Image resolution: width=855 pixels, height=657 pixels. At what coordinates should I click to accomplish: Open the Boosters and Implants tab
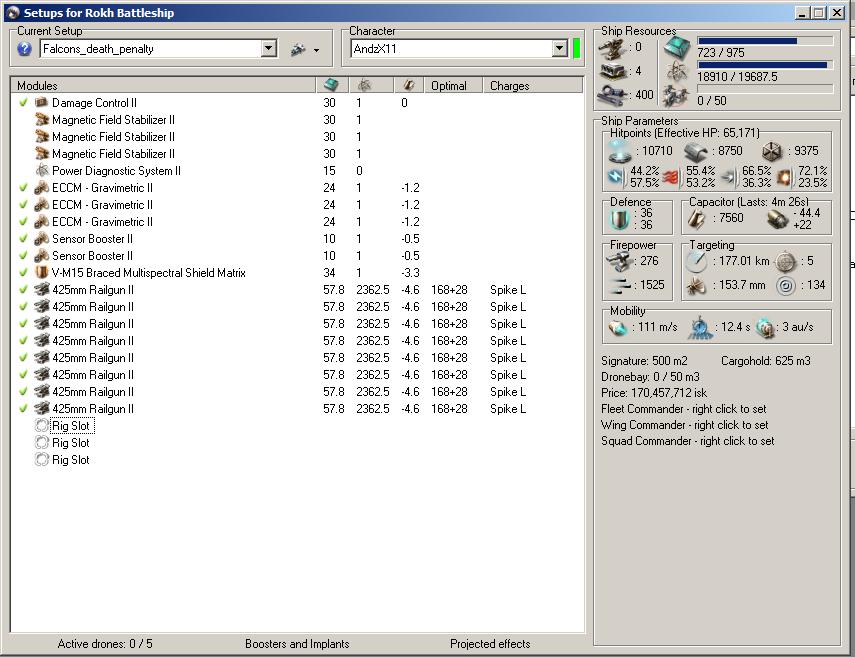point(298,644)
